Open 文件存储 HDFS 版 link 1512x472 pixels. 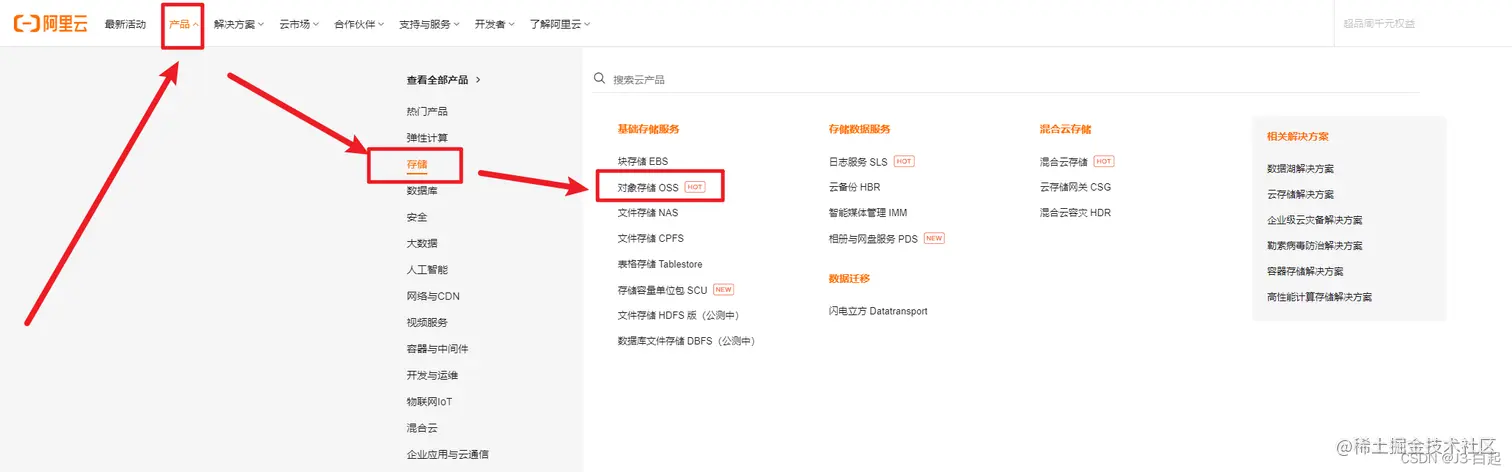click(x=678, y=315)
